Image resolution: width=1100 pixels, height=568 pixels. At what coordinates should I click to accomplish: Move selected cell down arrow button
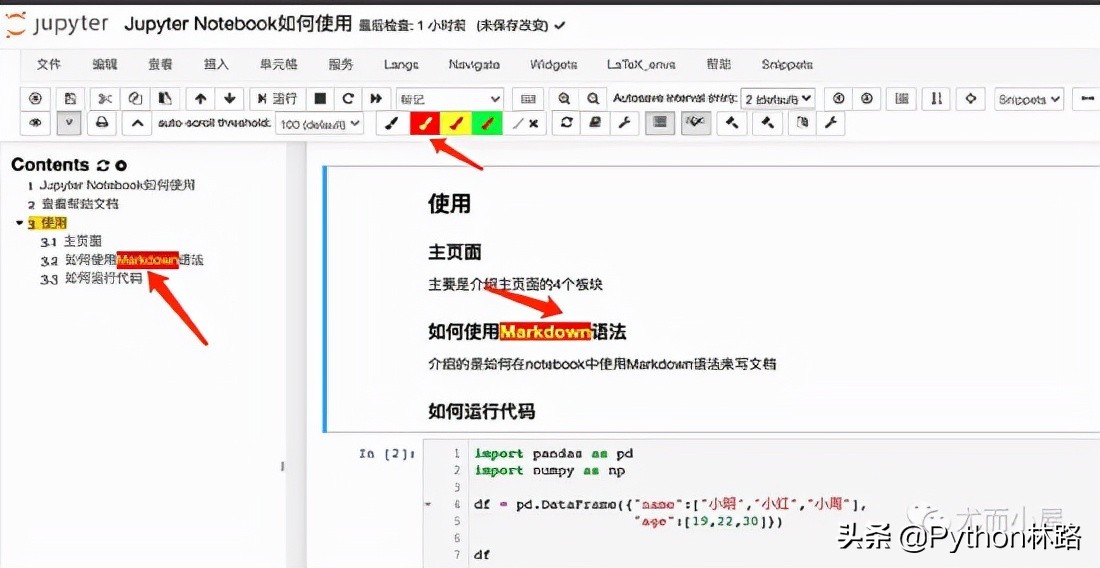point(229,99)
